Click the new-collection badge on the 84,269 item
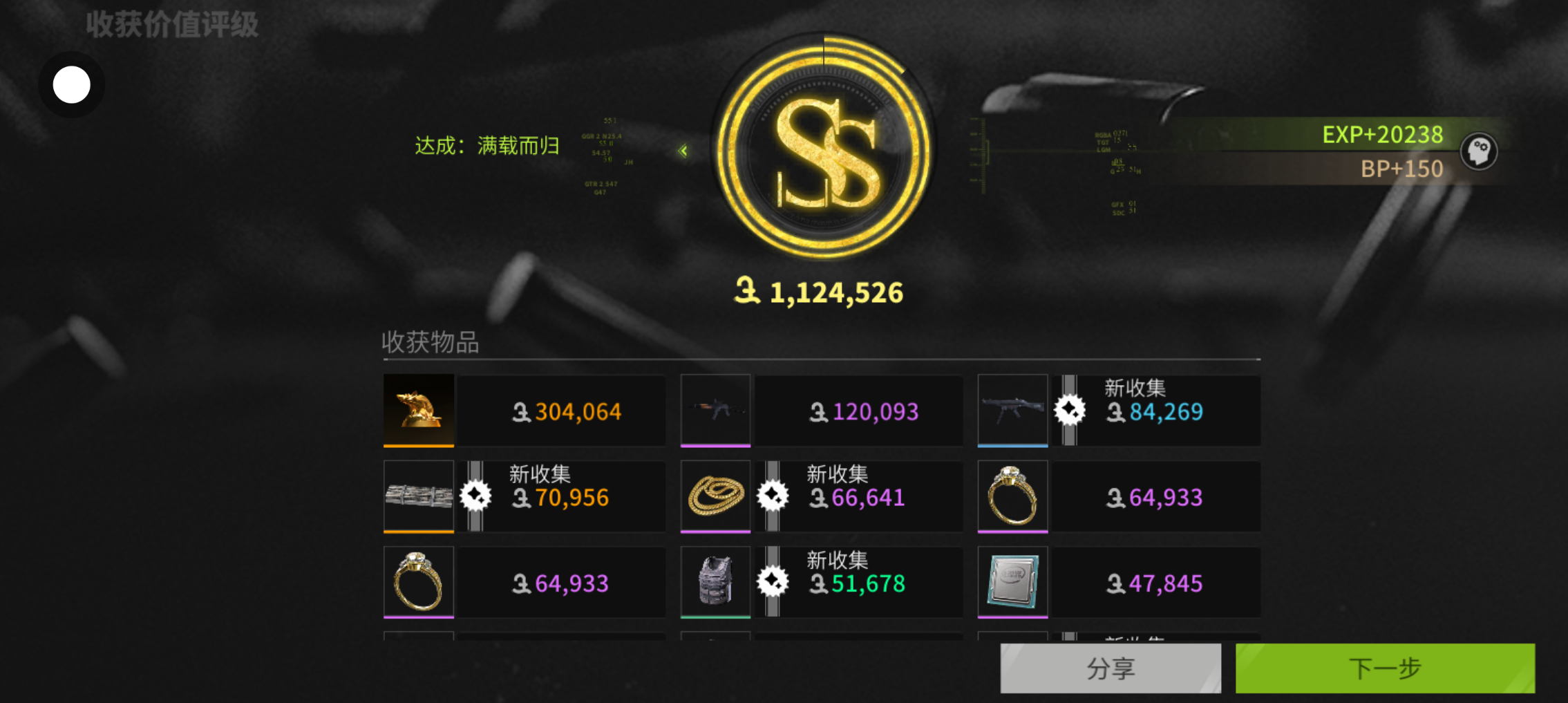 click(x=1070, y=411)
